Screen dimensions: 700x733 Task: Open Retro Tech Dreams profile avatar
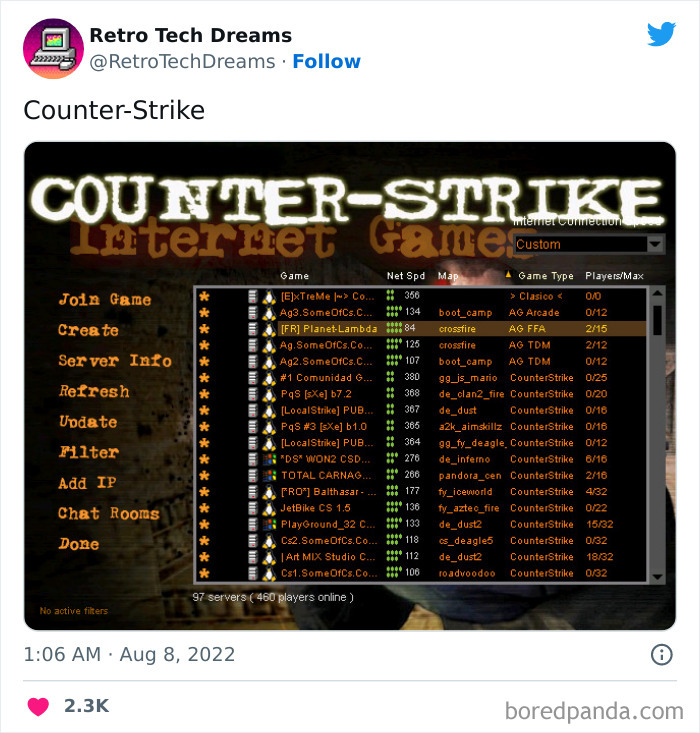pyautogui.click(x=53, y=49)
